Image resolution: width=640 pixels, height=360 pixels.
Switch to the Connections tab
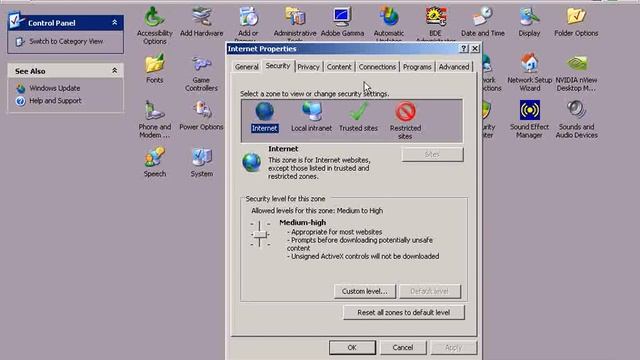tap(377, 67)
